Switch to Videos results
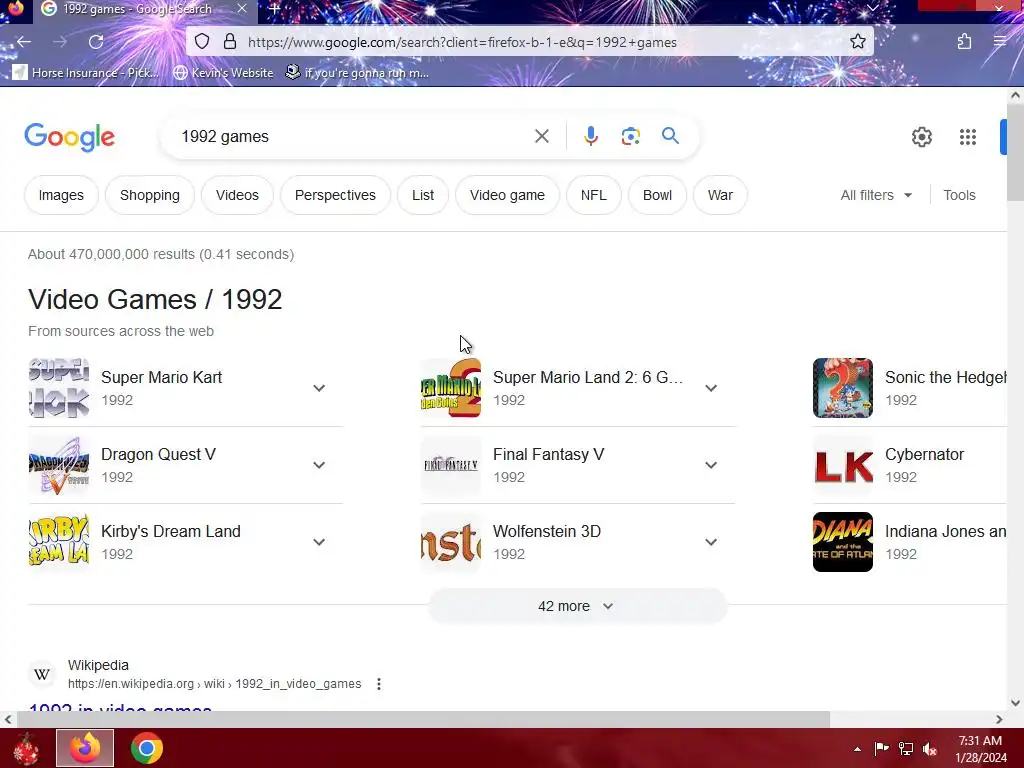1024x768 pixels. [x=237, y=195]
